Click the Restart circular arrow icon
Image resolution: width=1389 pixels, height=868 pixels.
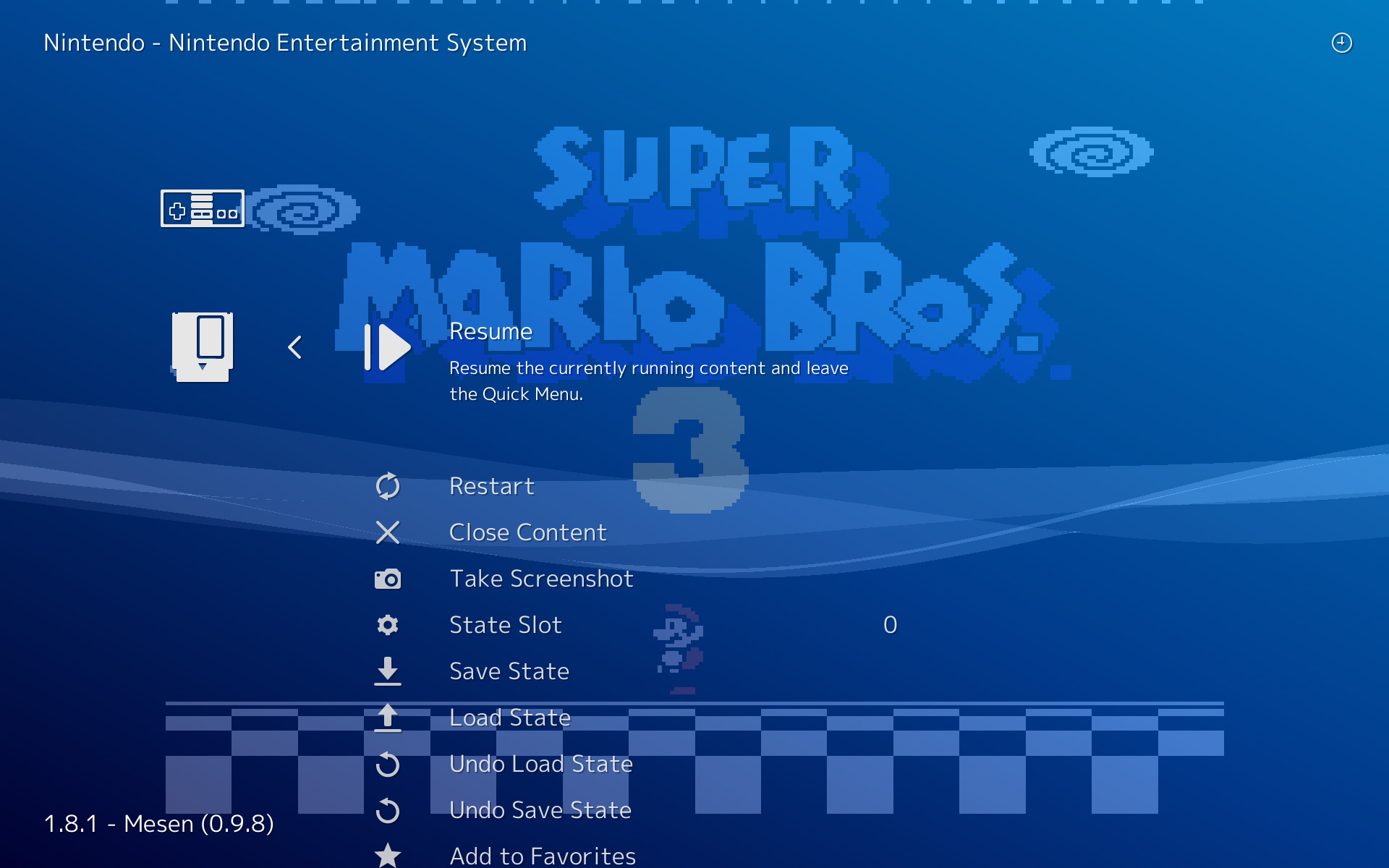pos(388,486)
